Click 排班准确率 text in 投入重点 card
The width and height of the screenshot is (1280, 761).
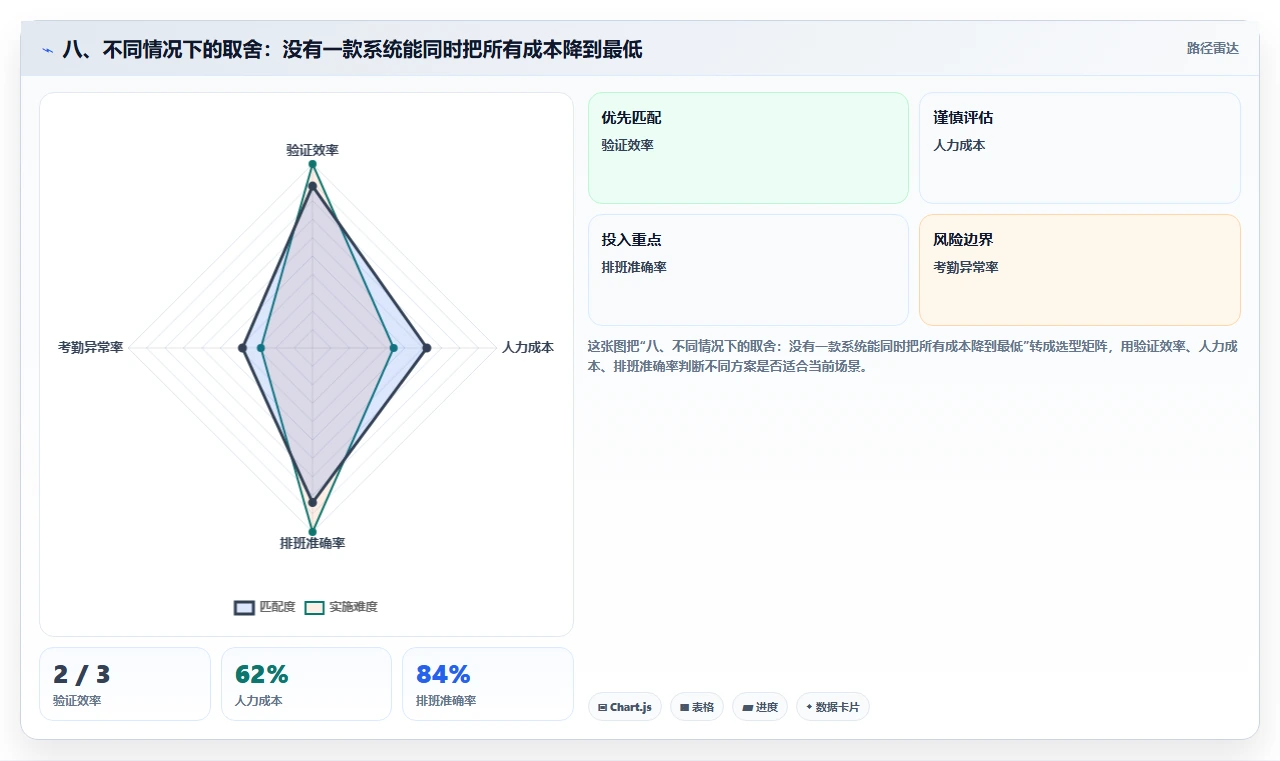coord(634,267)
